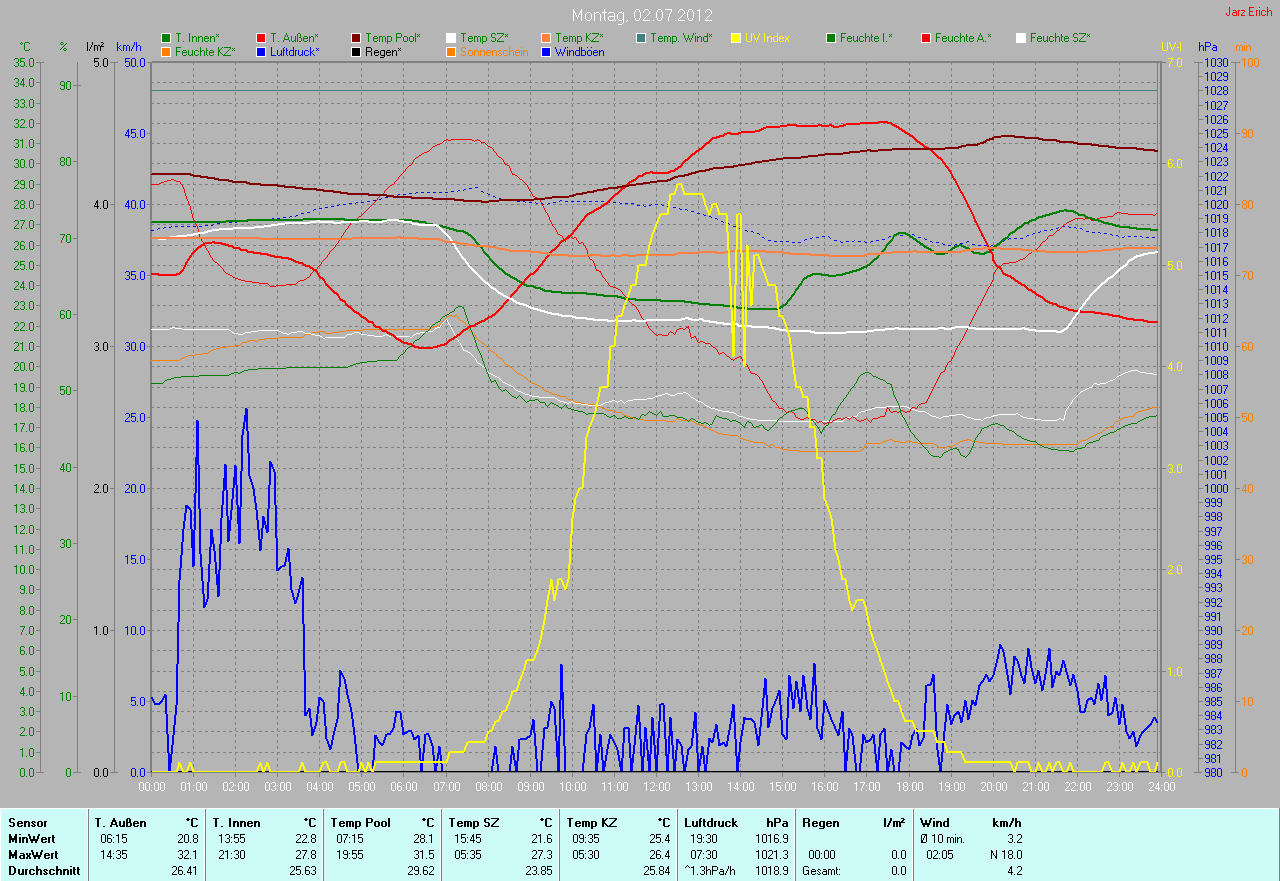The height and width of the screenshot is (881, 1280).
Task: Select the black swatch beside Regen
Action: [x=356, y=51]
